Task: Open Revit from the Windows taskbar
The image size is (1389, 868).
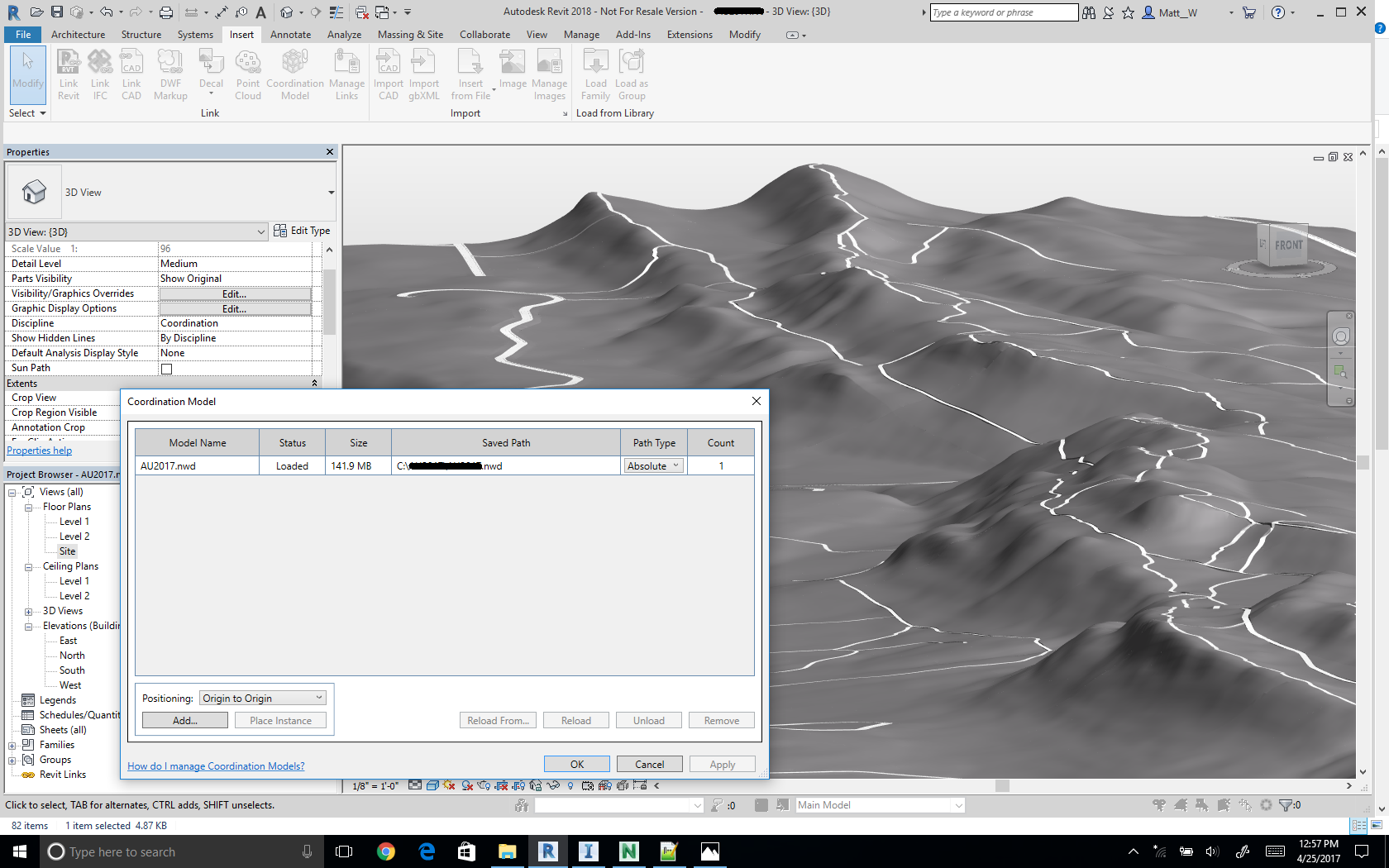Action: point(548,851)
